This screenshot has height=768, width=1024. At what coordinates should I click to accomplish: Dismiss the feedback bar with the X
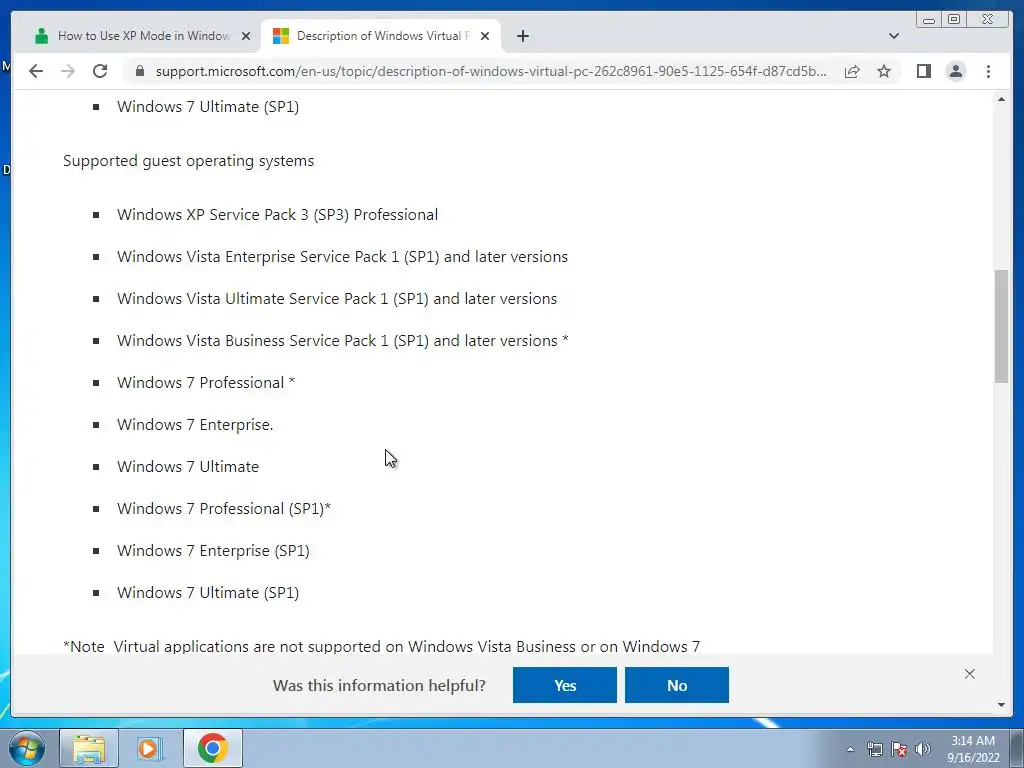click(969, 674)
